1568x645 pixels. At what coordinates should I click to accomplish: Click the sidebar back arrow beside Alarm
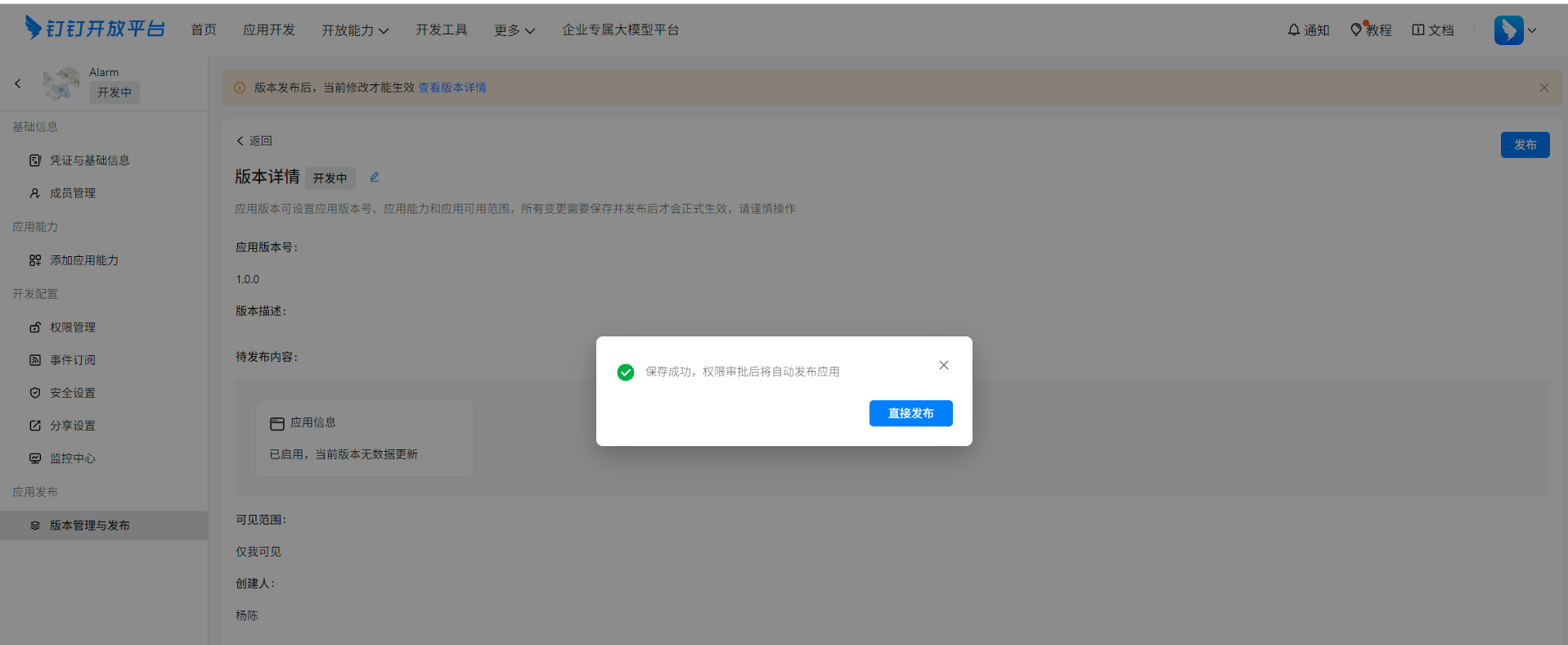[x=18, y=83]
